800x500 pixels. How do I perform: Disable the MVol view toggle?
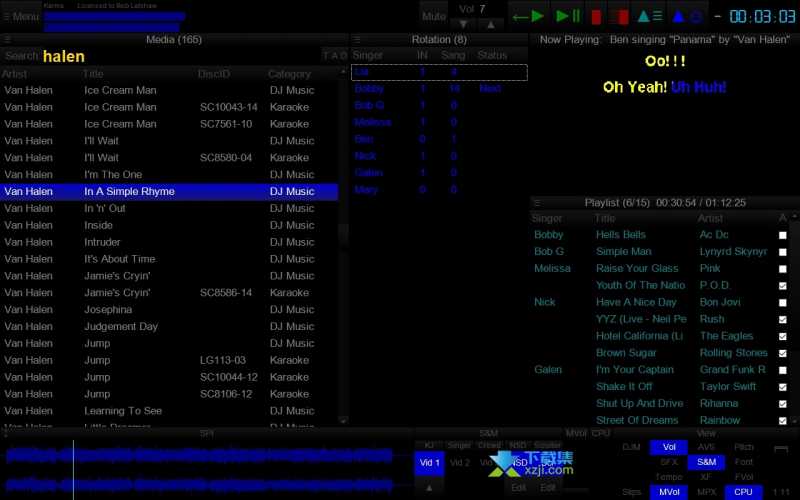pyautogui.click(x=668, y=492)
